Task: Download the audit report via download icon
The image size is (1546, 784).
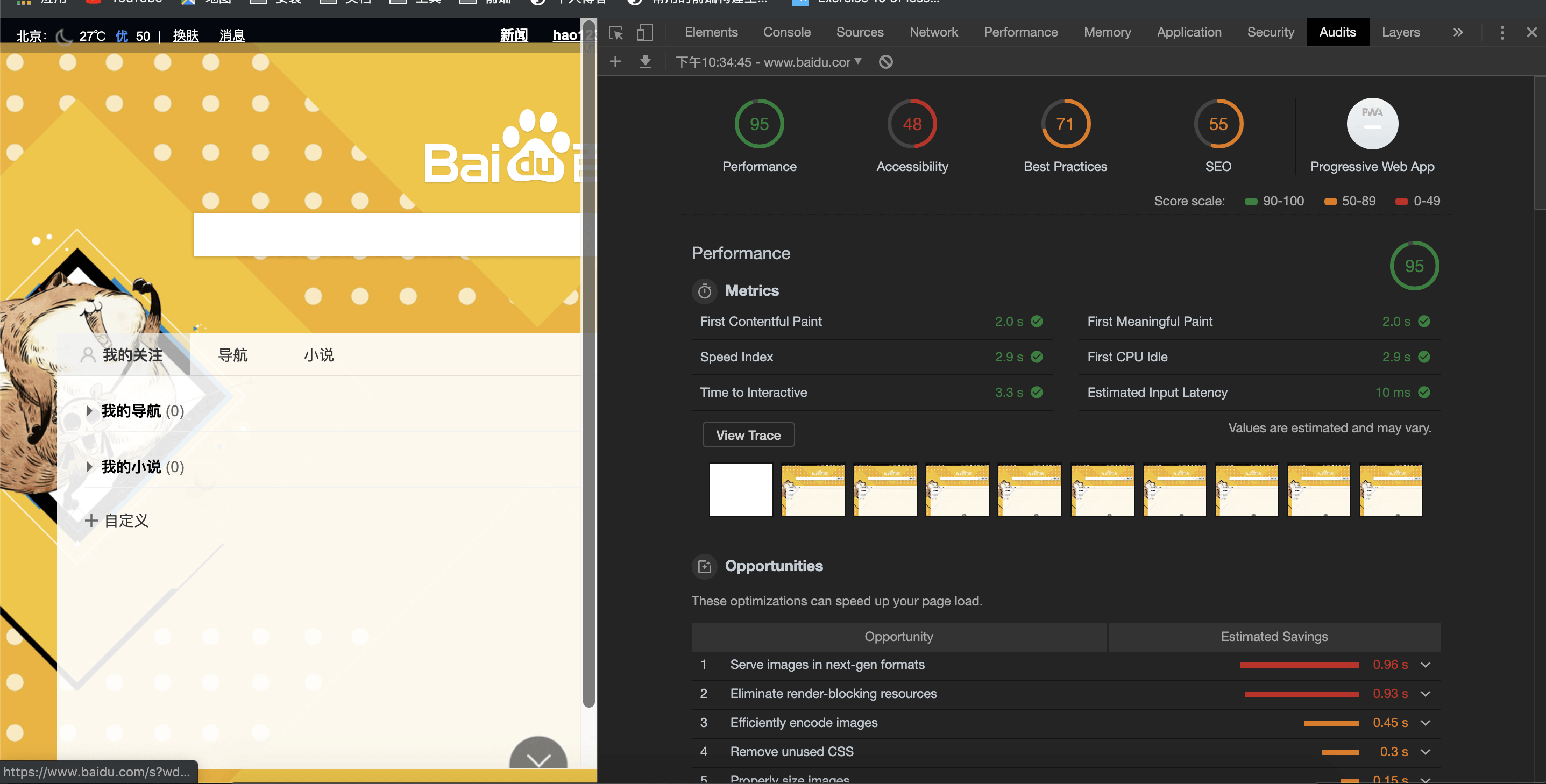Action: (645, 61)
